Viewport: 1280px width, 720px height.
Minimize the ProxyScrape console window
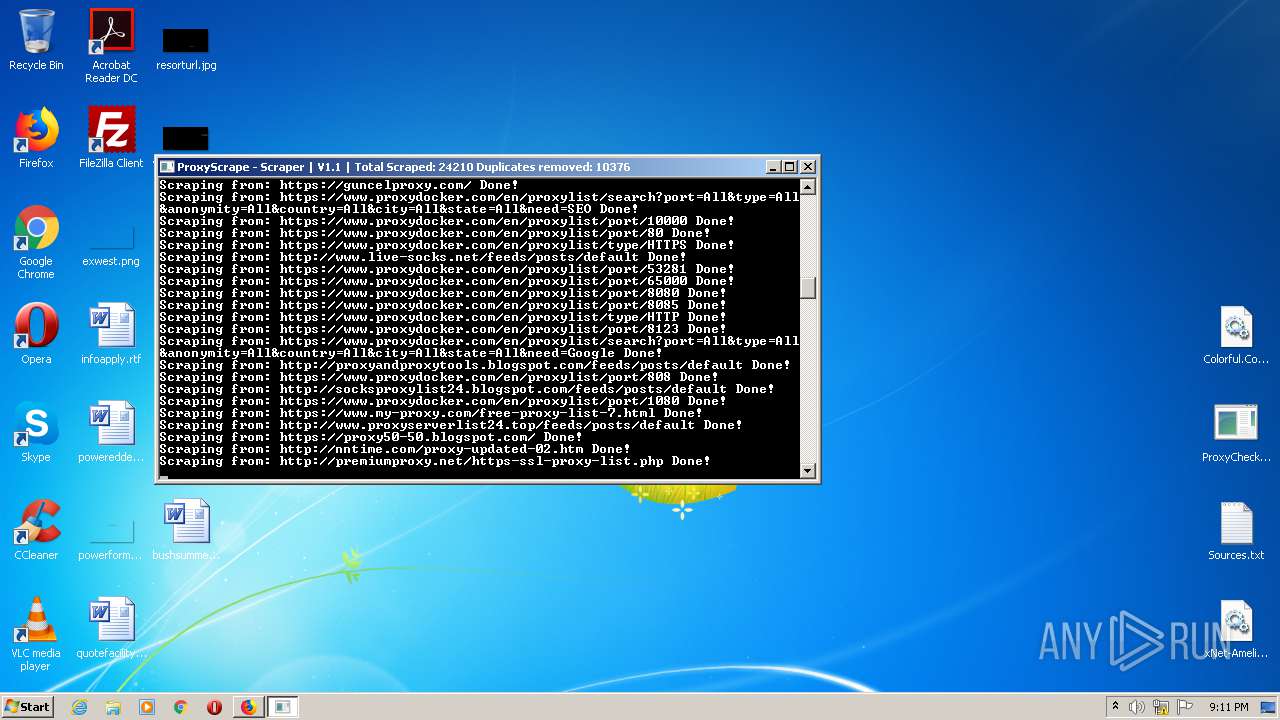pyautogui.click(x=773, y=167)
